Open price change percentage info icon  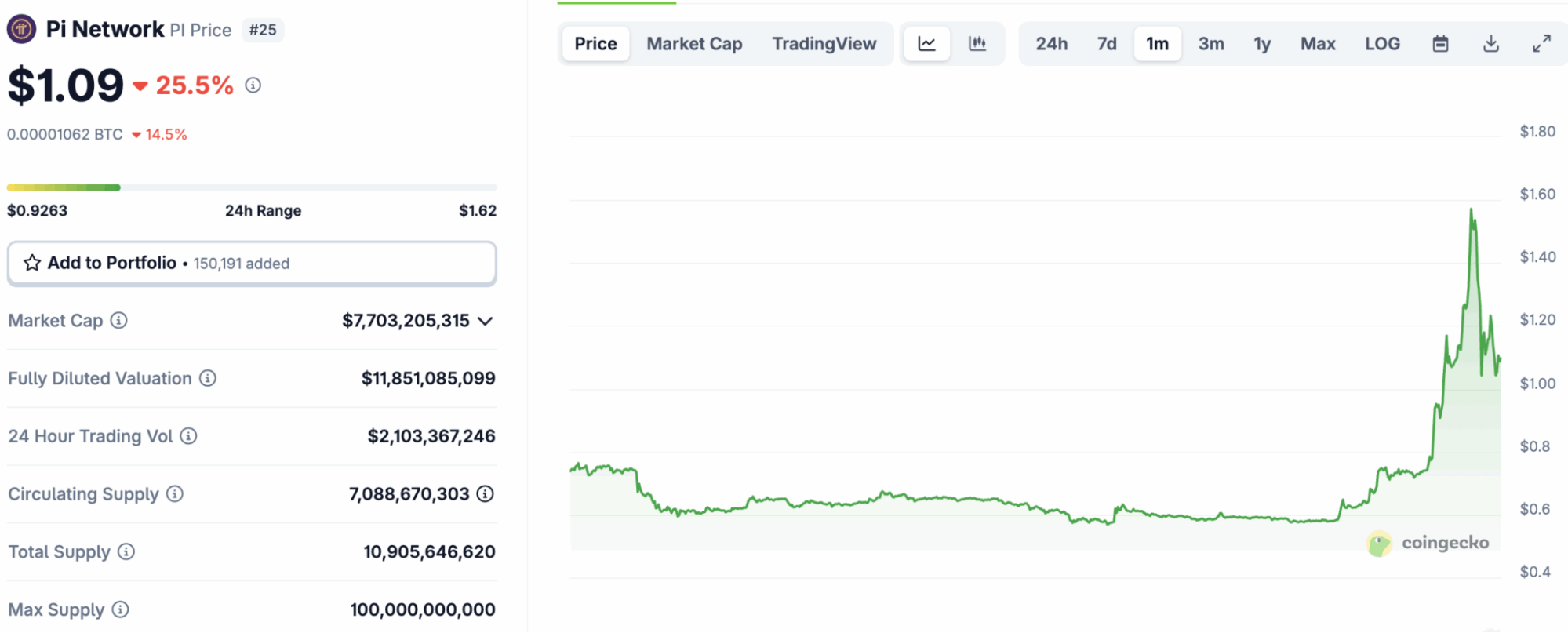tap(253, 85)
